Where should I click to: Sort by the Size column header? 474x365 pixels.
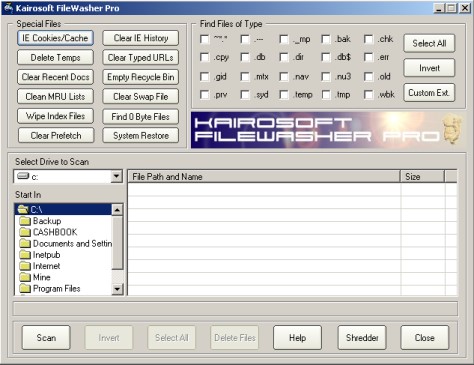pos(422,177)
